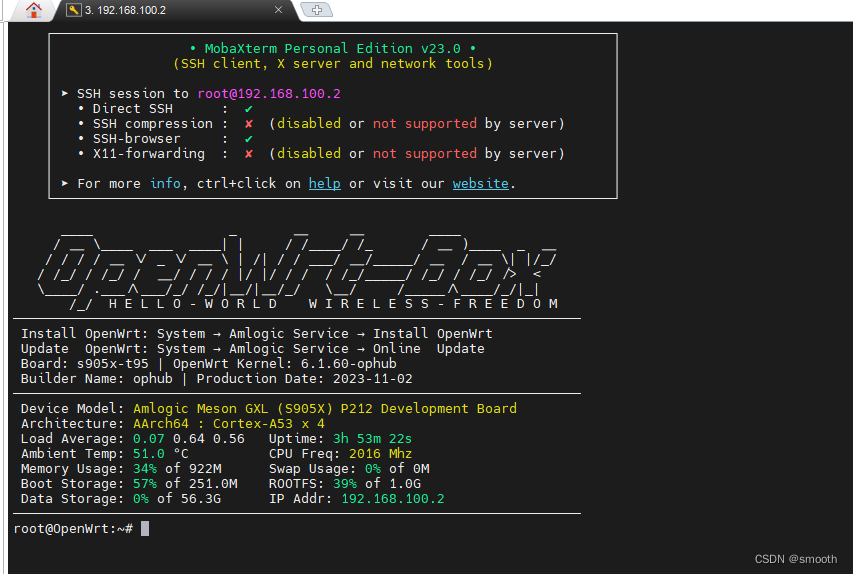Click the MobaXterm Personal Edition v23.0 title

[x=332, y=48]
